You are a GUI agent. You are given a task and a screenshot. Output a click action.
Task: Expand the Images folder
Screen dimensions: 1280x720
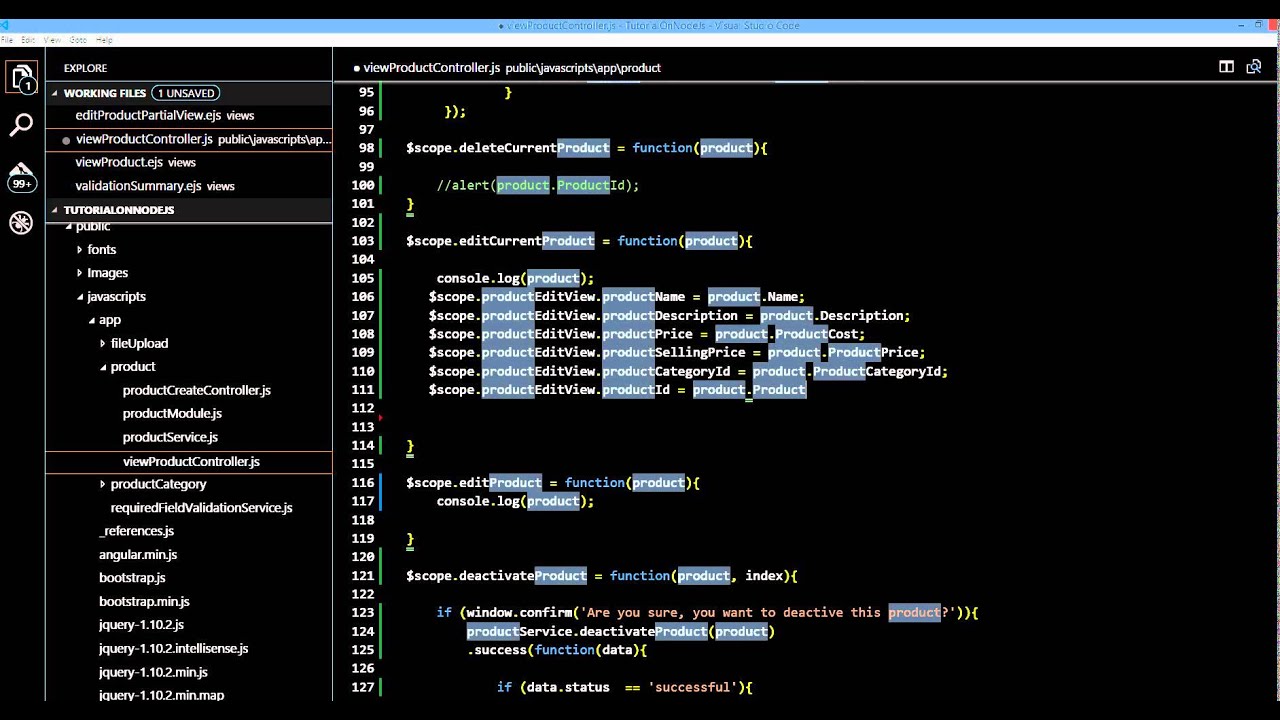(x=79, y=272)
